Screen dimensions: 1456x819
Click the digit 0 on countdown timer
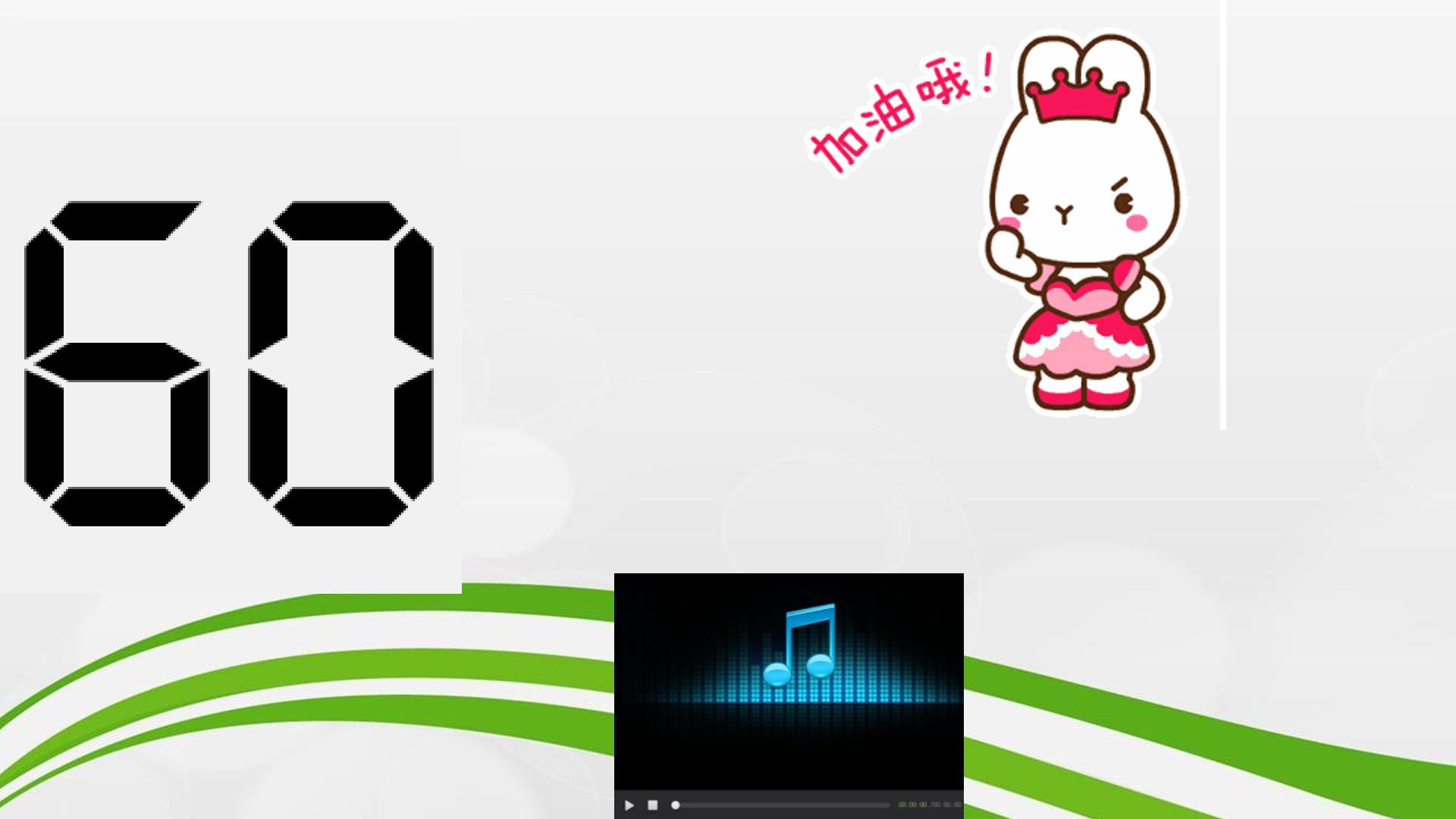coord(340,363)
